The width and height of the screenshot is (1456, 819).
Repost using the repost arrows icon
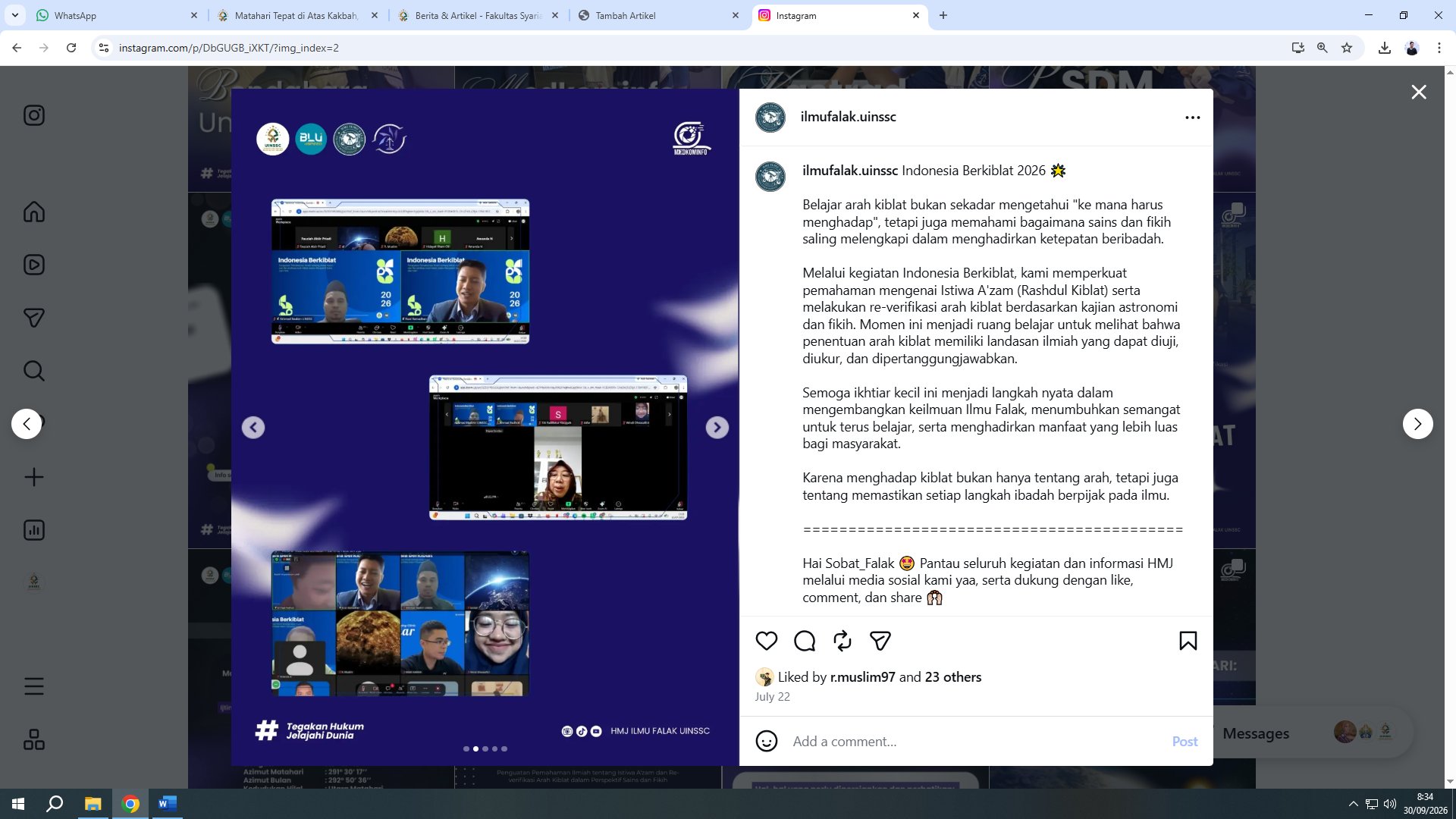point(843,641)
